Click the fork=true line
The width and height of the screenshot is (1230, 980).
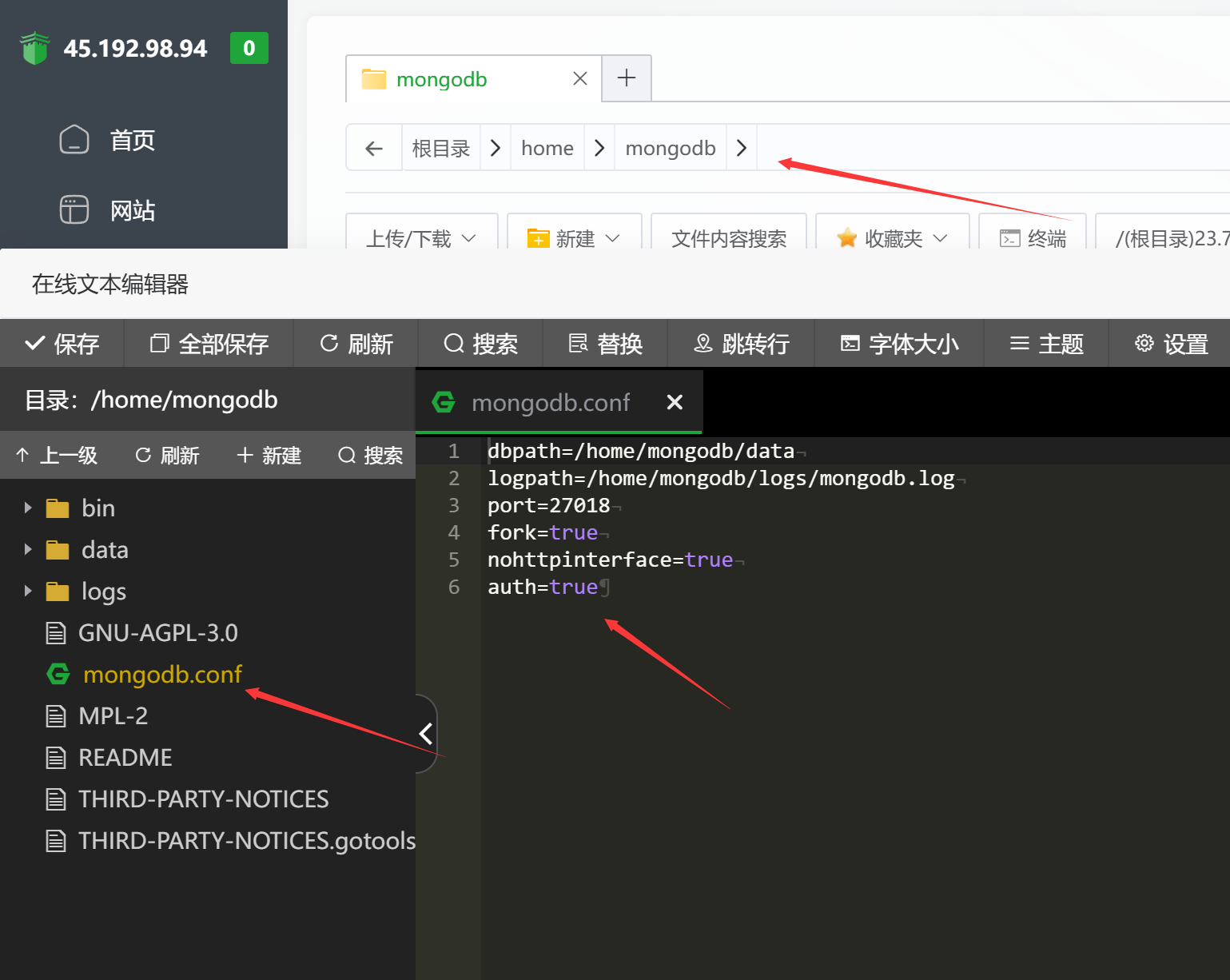pyautogui.click(x=543, y=532)
